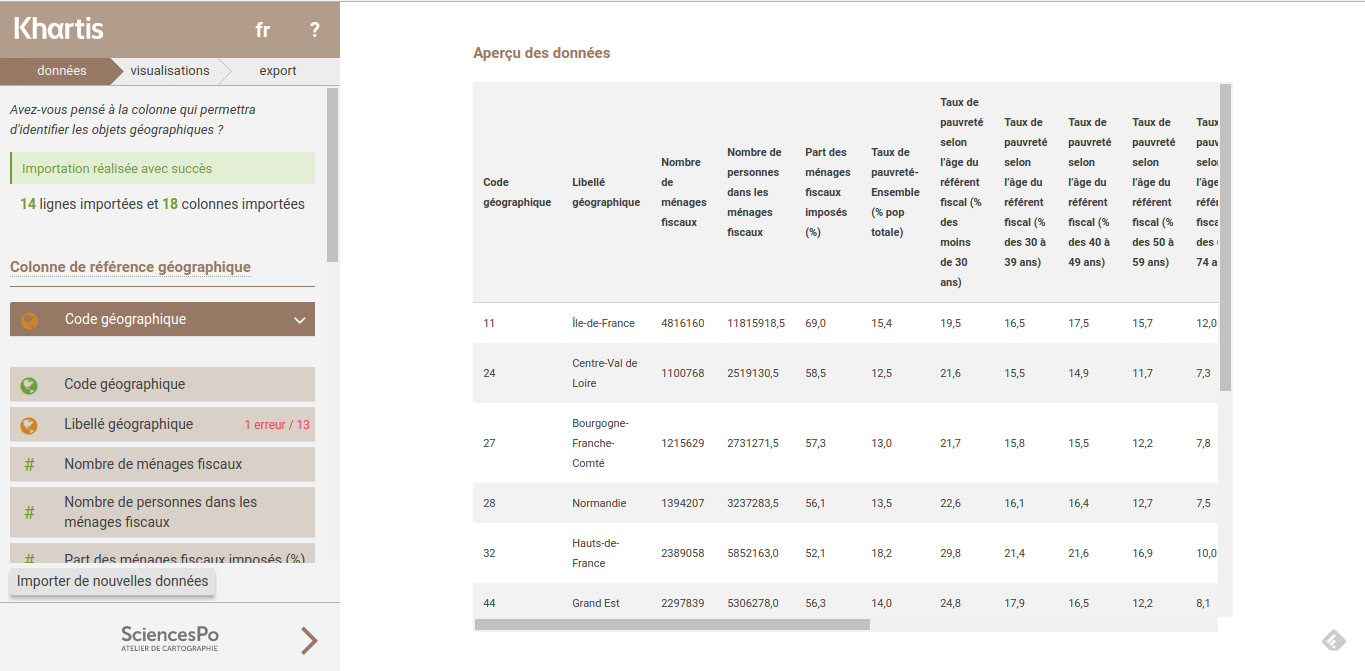Image resolution: width=1365 pixels, height=671 pixels.
Task: Click 'Part des ménages fiscaux imposés' table header
Action: click(826, 192)
